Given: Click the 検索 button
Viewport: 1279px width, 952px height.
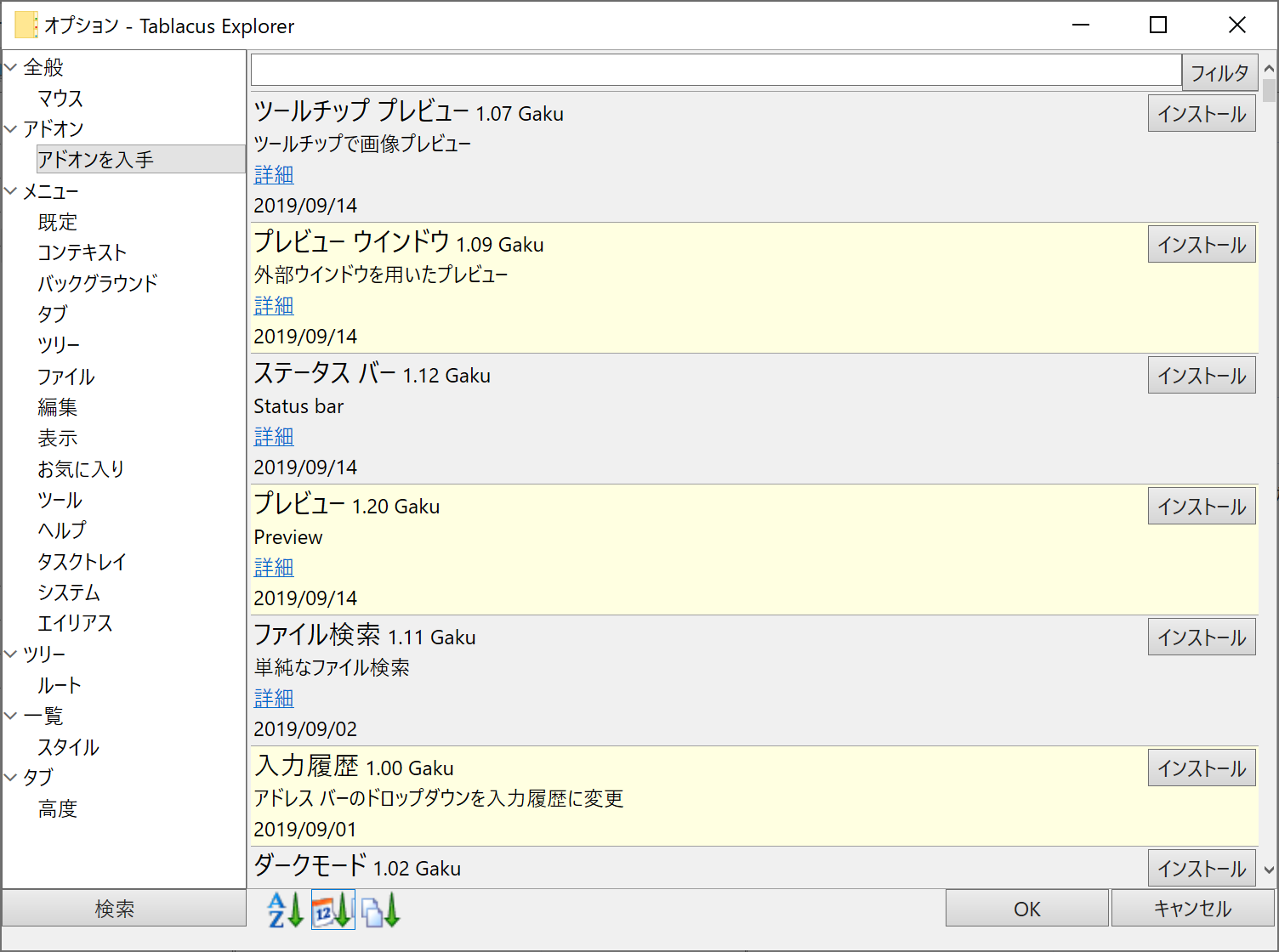Looking at the screenshot, I should (124, 909).
